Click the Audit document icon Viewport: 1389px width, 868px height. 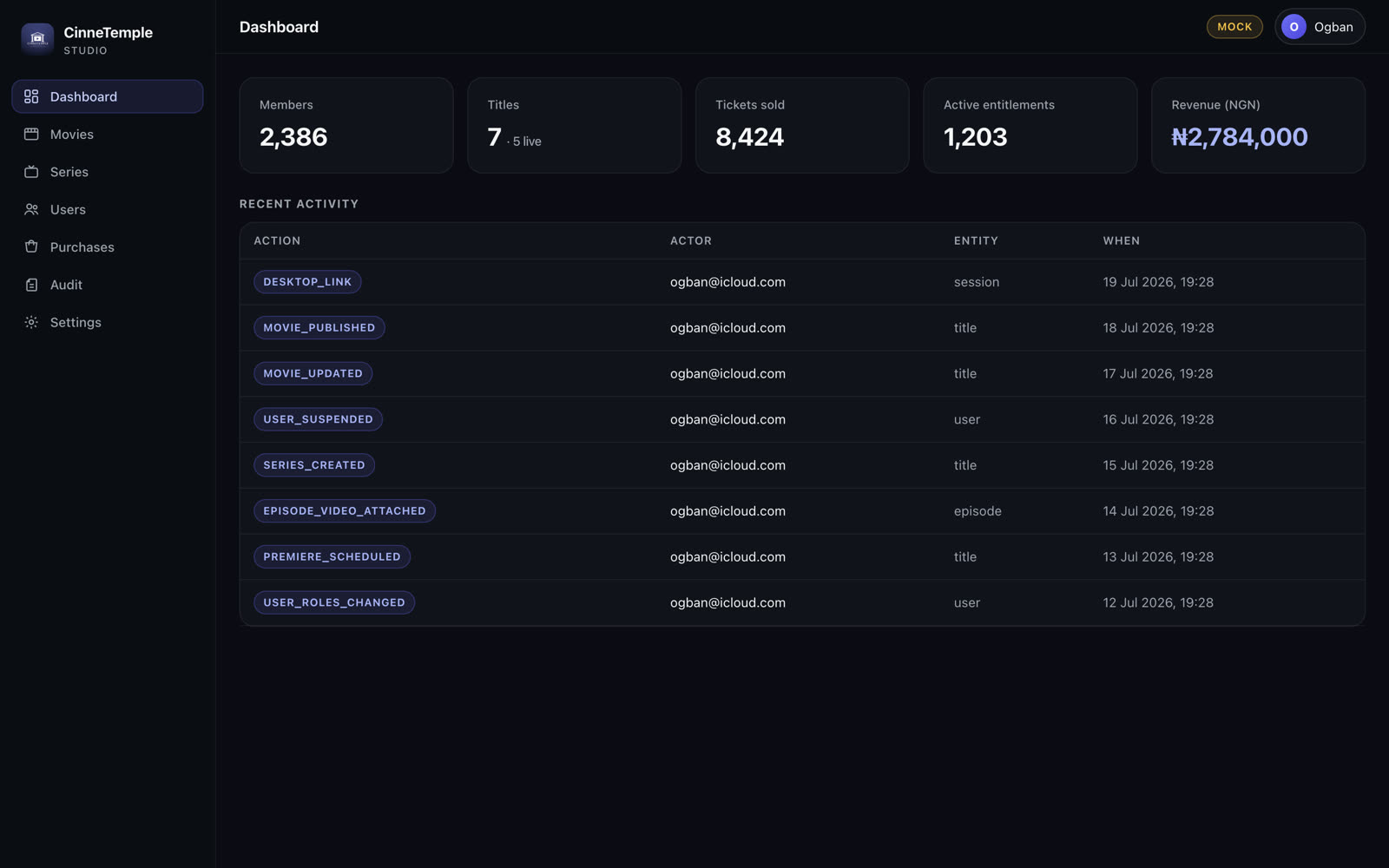[31, 285]
